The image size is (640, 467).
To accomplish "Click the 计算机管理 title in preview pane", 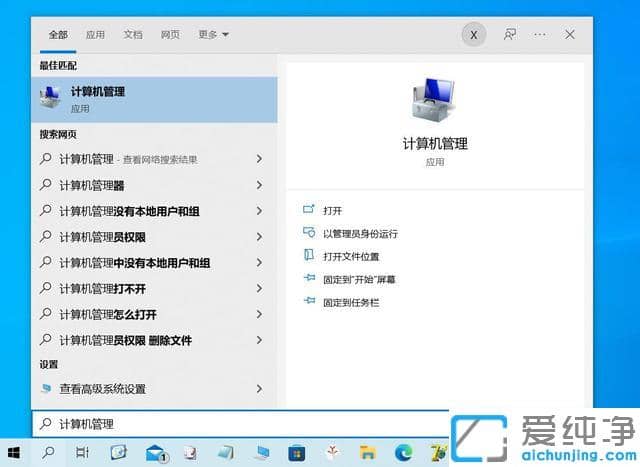I will click(435, 144).
